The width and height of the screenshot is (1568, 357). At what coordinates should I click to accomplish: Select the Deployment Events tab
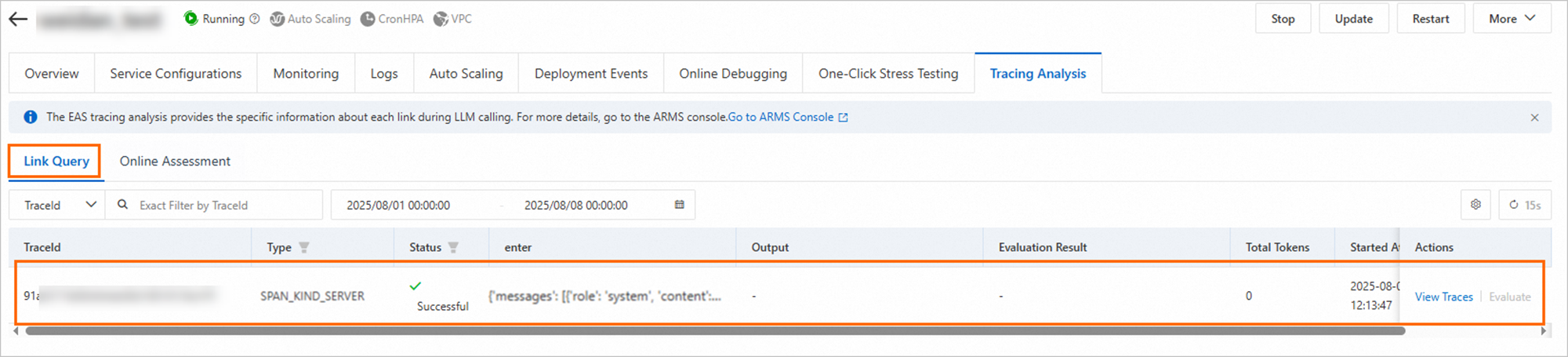coord(591,74)
